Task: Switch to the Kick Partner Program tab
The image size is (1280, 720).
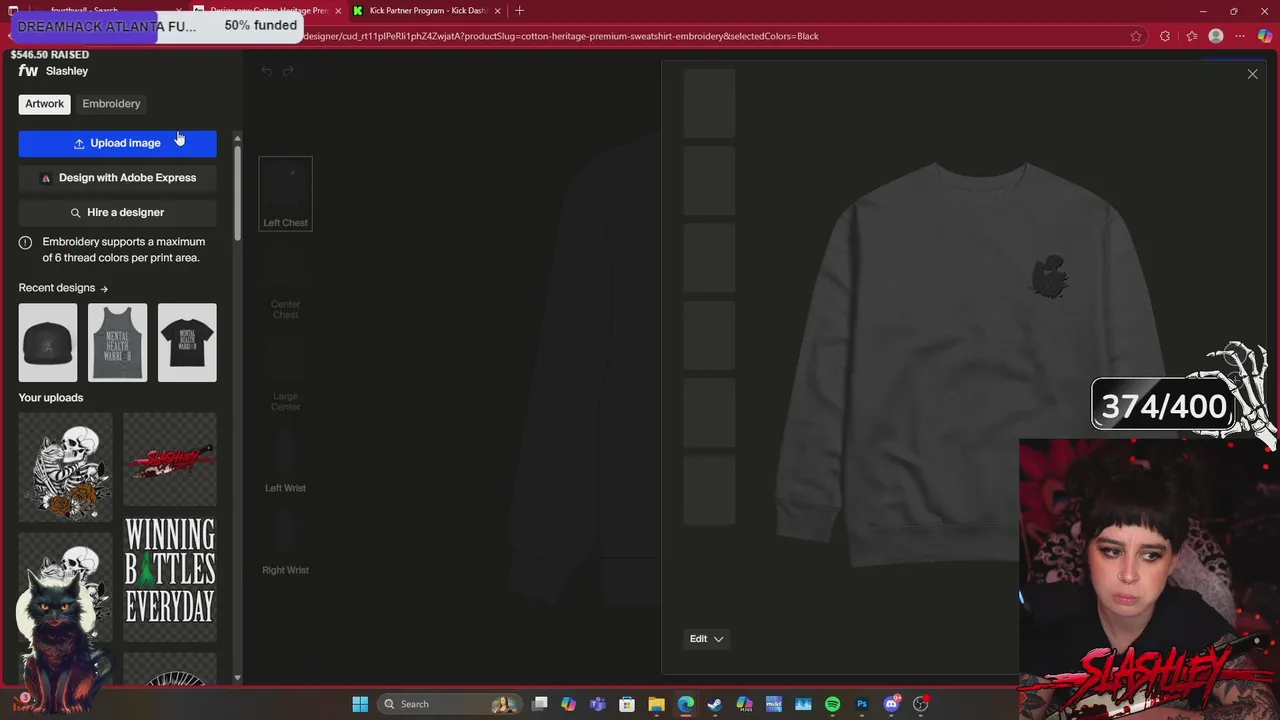Action: [427, 11]
